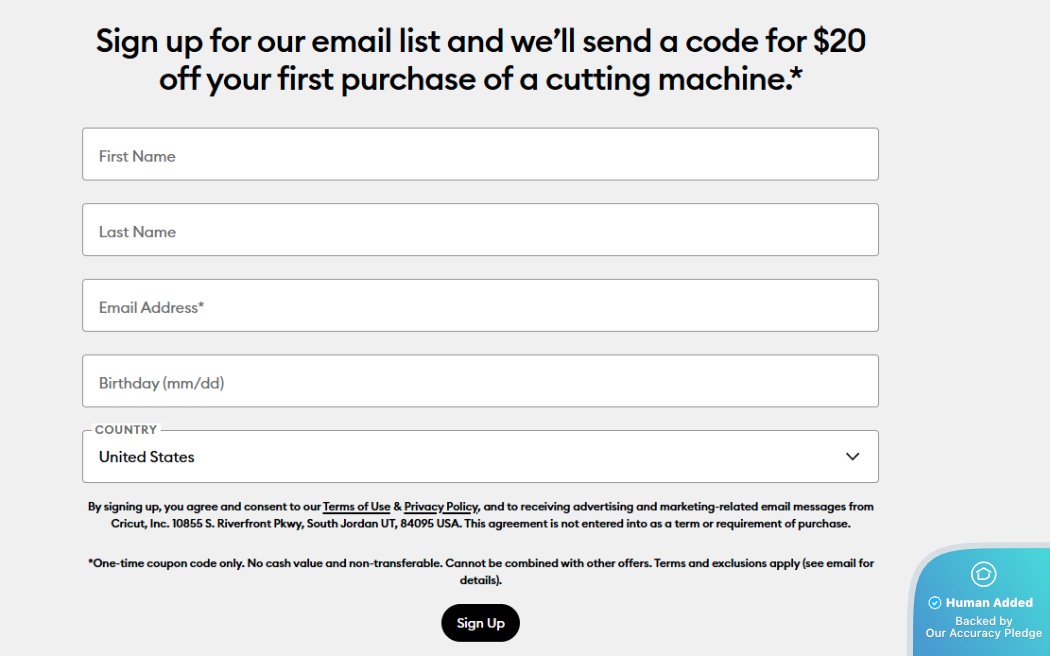Click the COUNTRY field label
This screenshot has height=656, width=1050.
pos(125,429)
